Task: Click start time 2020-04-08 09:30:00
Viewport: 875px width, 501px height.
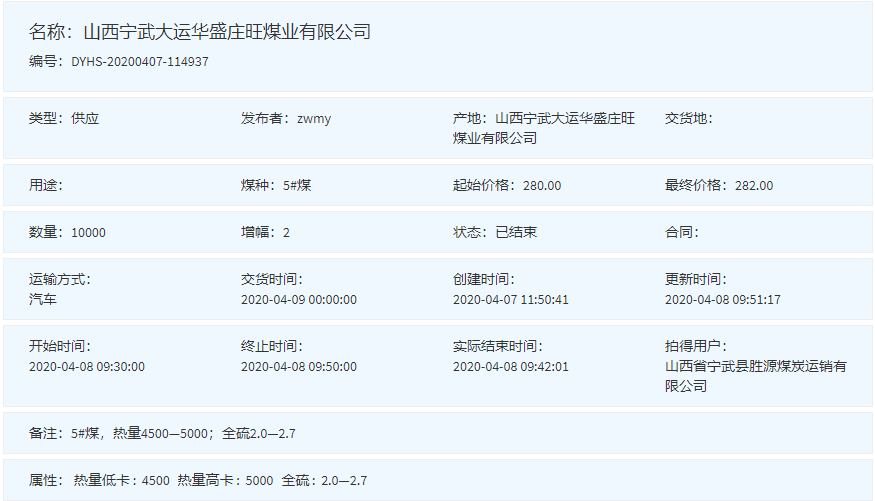Action: [x=86, y=367]
